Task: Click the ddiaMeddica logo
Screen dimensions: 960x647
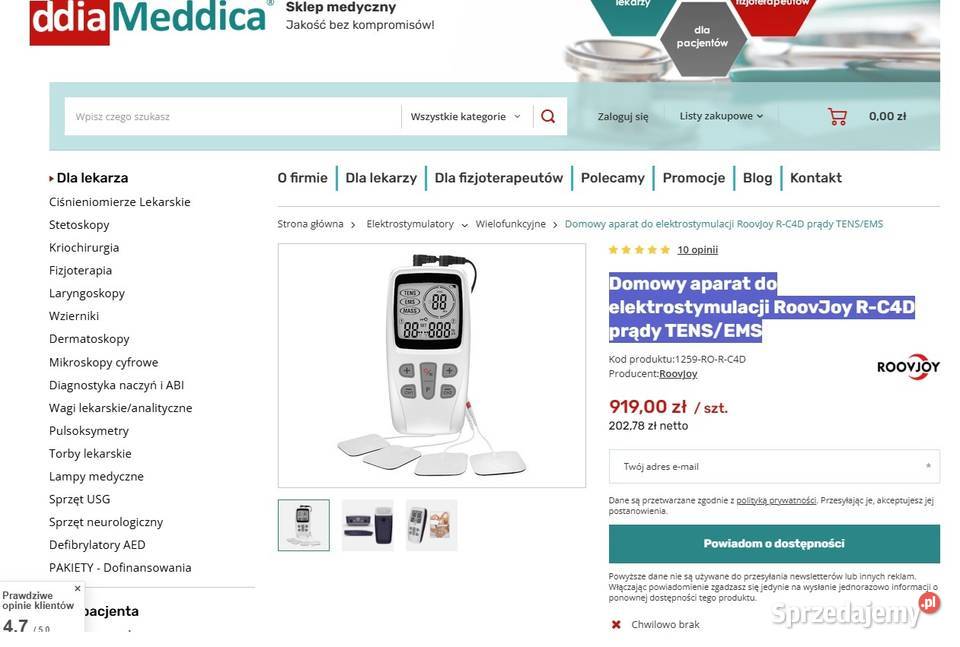Action: (148, 20)
